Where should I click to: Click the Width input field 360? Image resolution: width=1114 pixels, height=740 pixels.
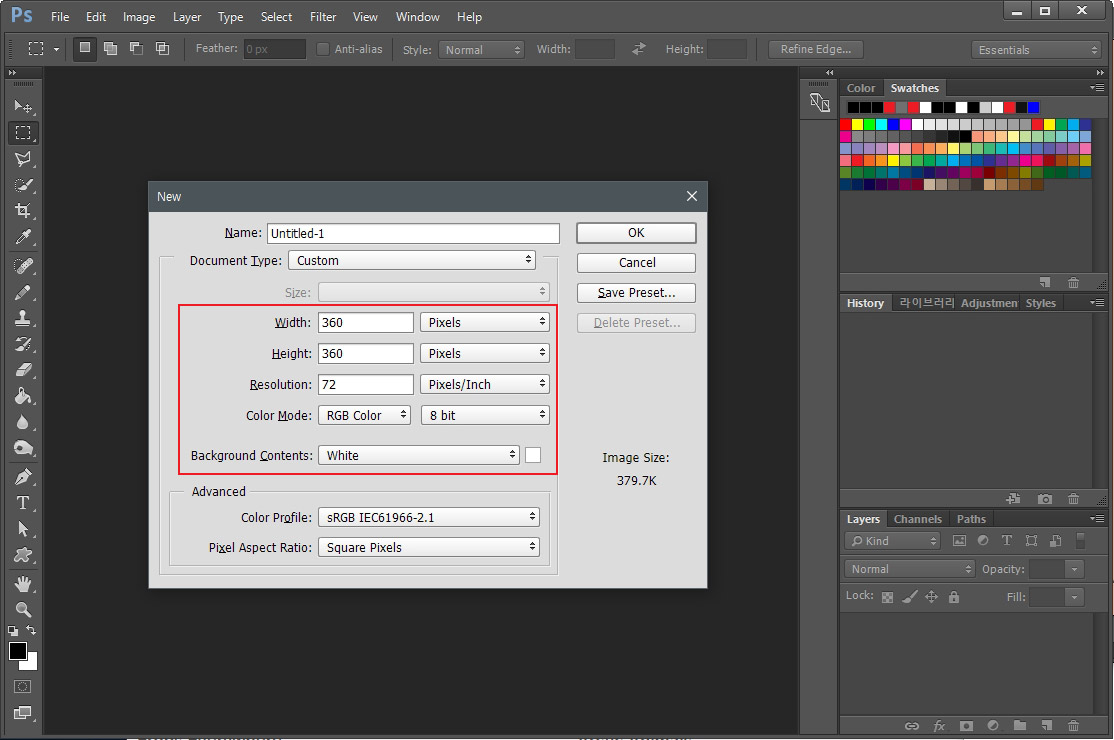click(x=366, y=322)
